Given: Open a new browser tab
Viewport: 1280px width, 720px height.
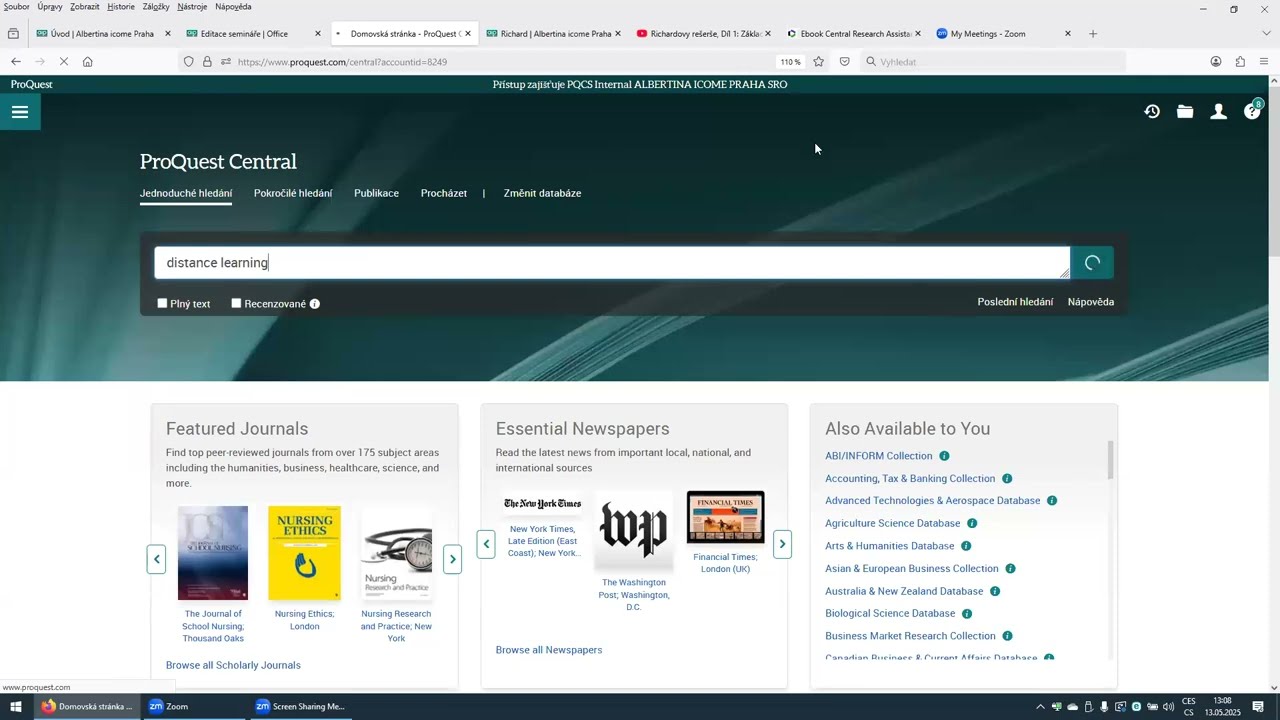Looking at the screenshot, I should tap(1092, 34).
